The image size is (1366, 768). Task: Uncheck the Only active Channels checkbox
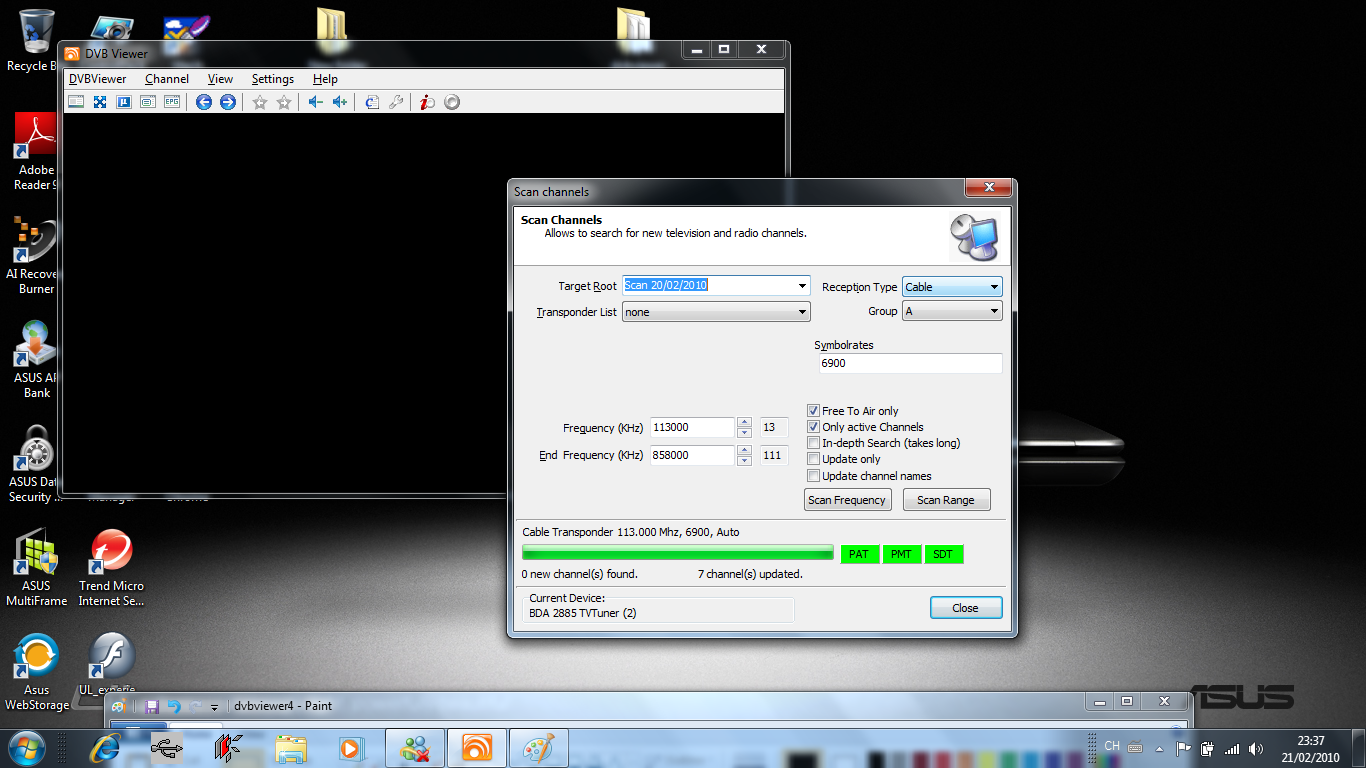pyautogui.click(x=814, y=427)
